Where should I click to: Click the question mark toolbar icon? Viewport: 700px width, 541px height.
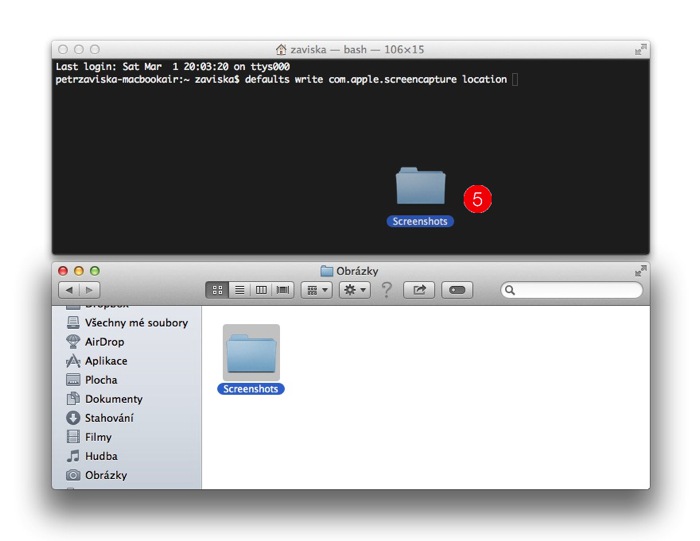tap(386, 290)
